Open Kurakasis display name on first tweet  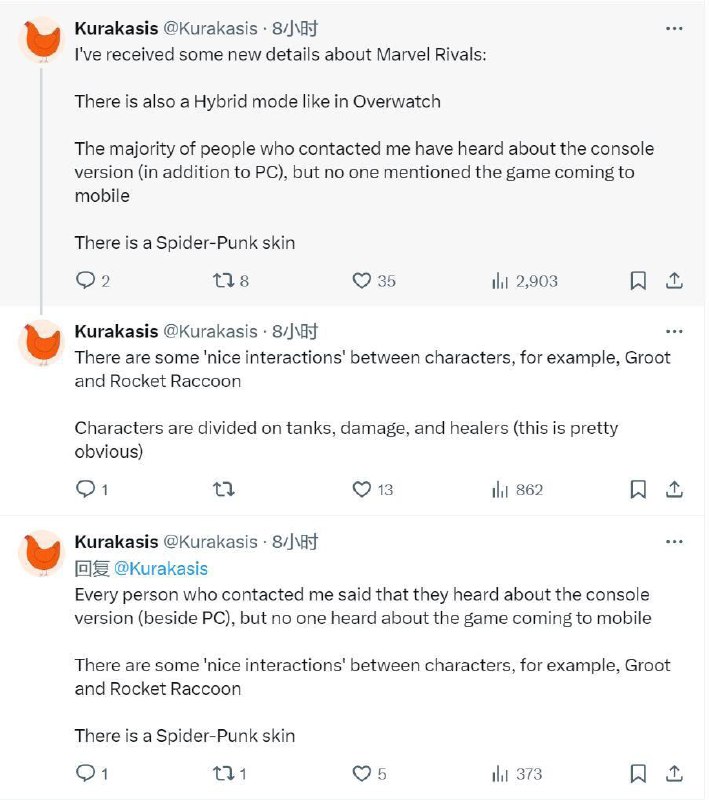116,29
